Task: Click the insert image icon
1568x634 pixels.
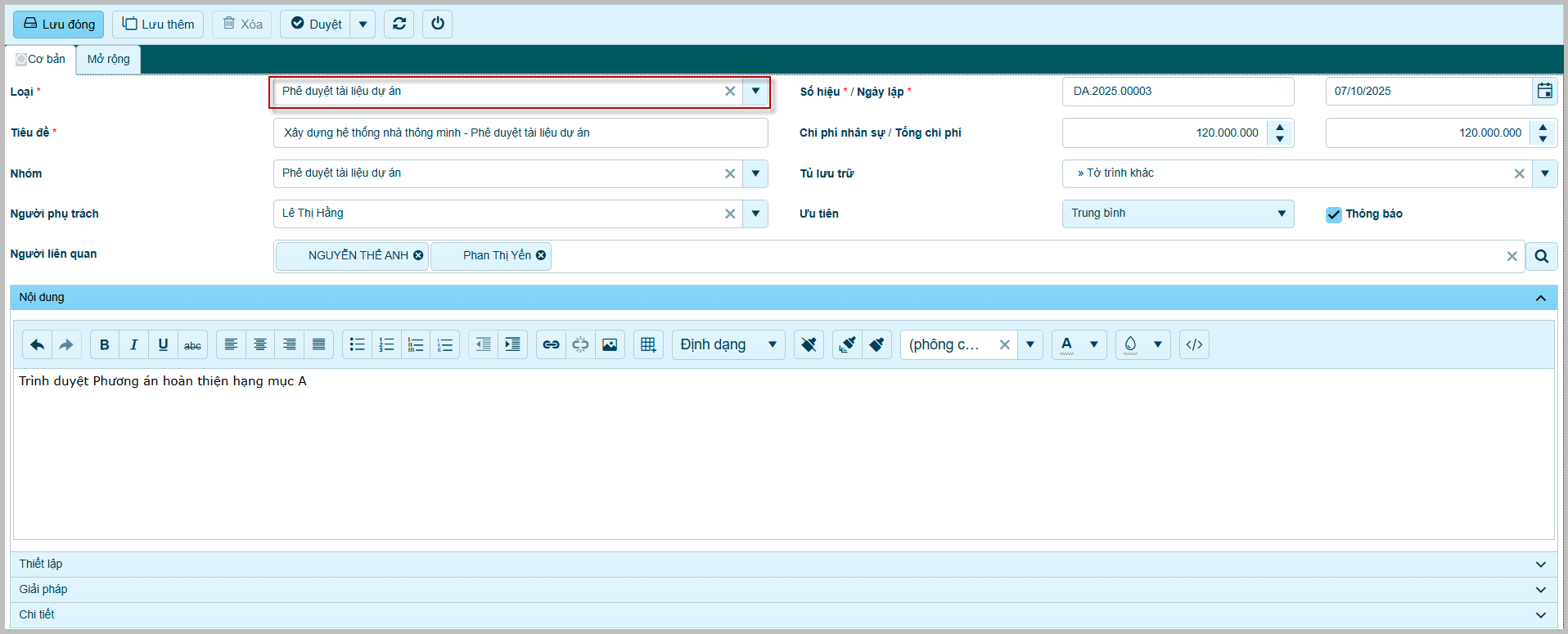Action: tap(610, 344)
